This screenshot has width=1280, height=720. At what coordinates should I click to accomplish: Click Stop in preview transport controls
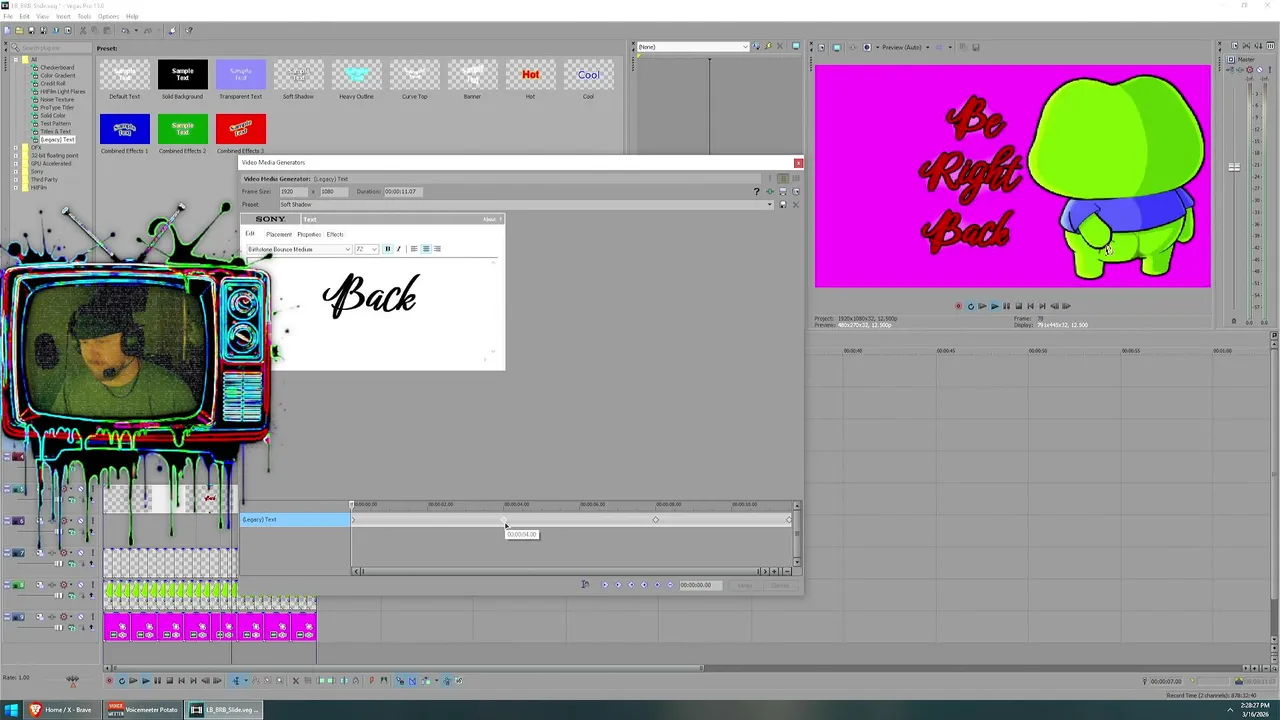coord(1018,306)
